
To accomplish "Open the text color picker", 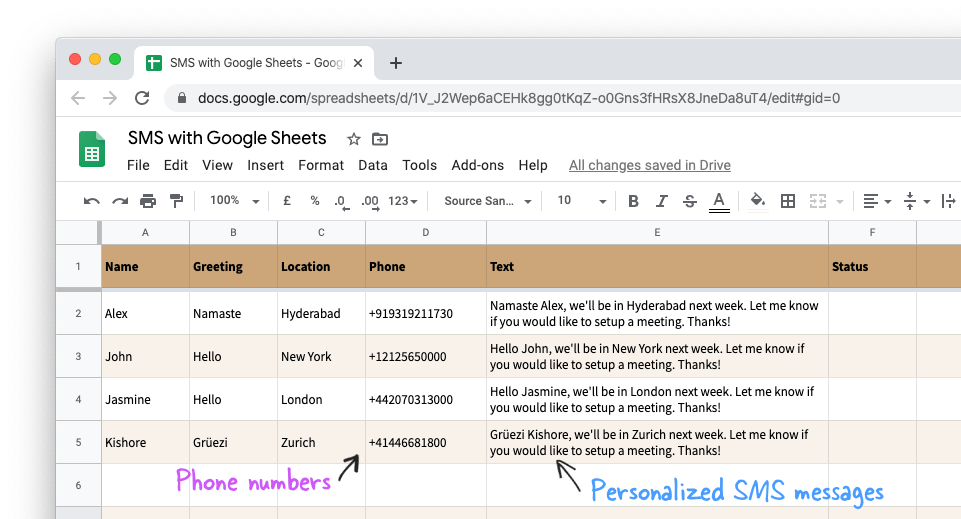I will pyautogui.click(x=719, y=202).
